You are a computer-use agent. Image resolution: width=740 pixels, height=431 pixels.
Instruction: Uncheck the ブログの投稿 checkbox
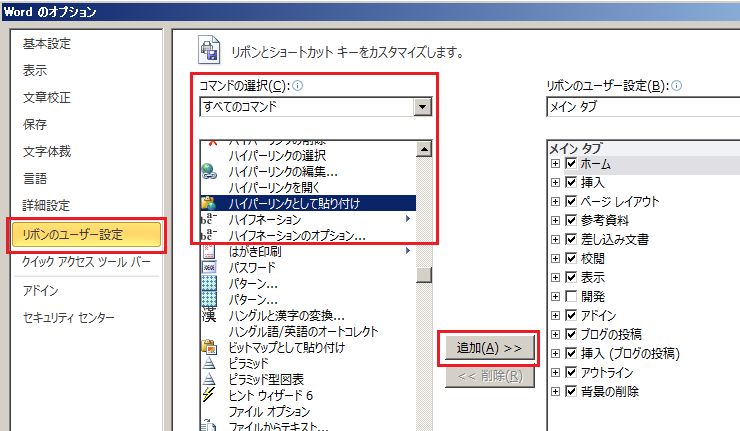pyautogui.click(x=571, y=334)
